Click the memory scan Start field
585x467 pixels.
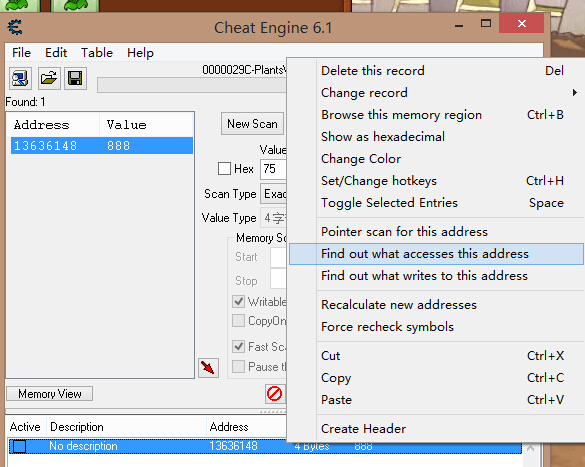278,257
